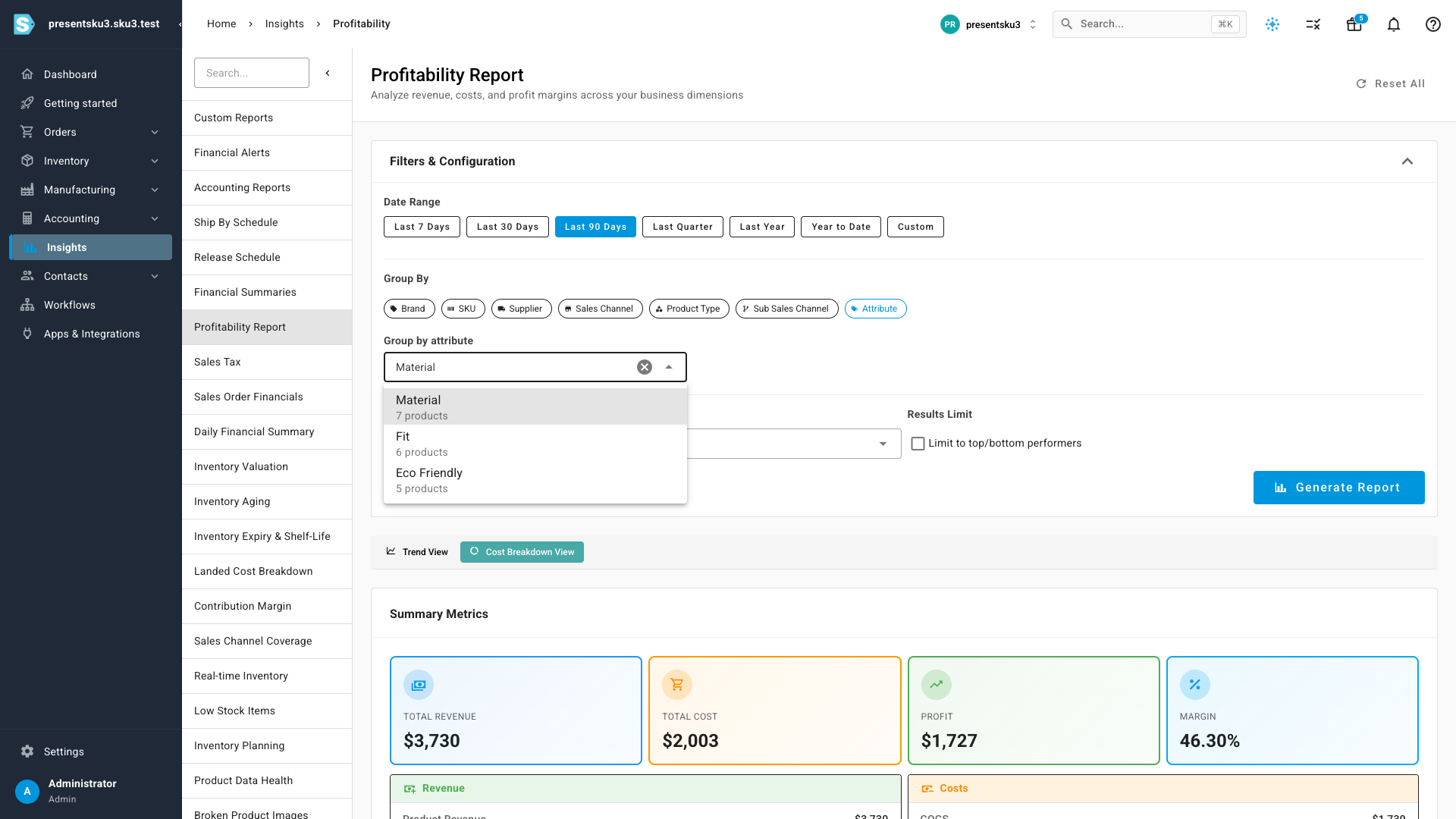Open the help question mark icon
The width and height of the screenshot is (1456, 819).
click(1433, 24)
